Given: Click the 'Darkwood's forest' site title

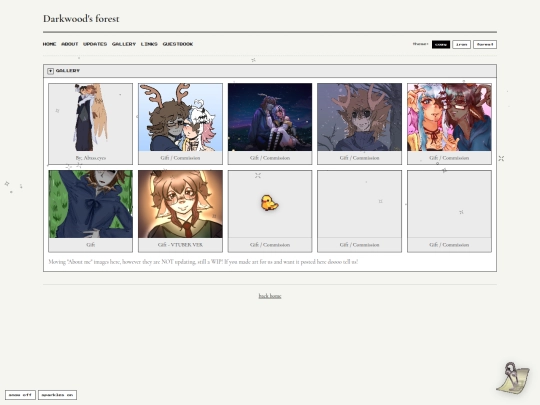Looking at the screenshot, I should tap(81, 19).
